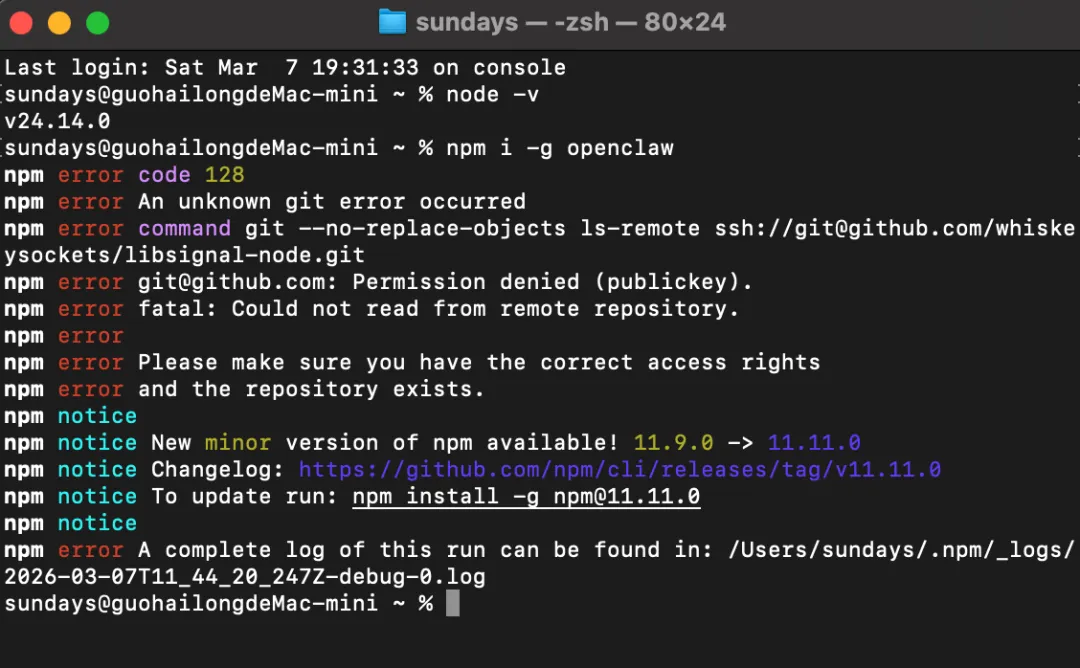The image size is (1080, 668).
Task: Click the 'node -v' command text
Action: point(492,95)
